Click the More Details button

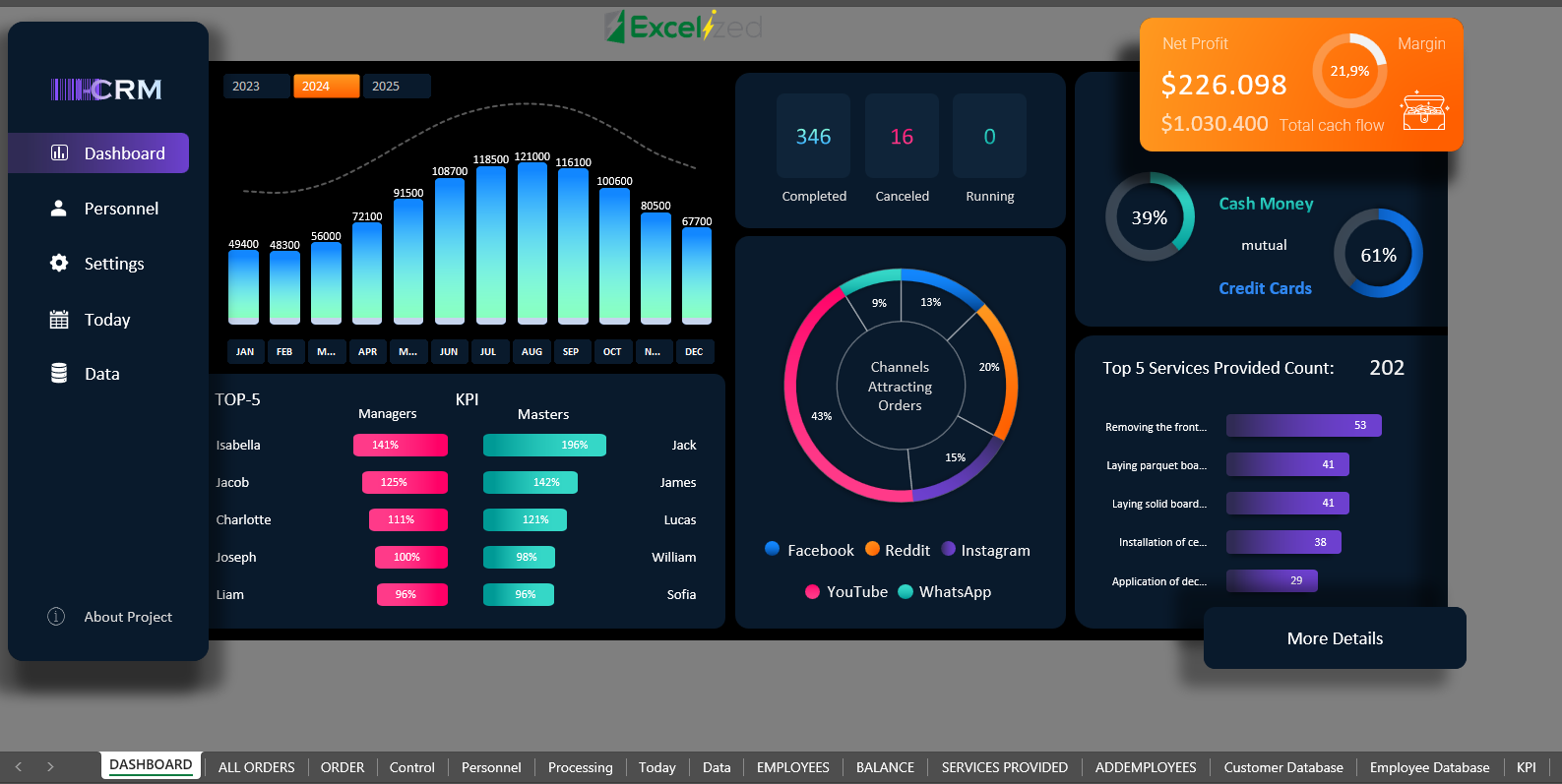coord(1335,638)
